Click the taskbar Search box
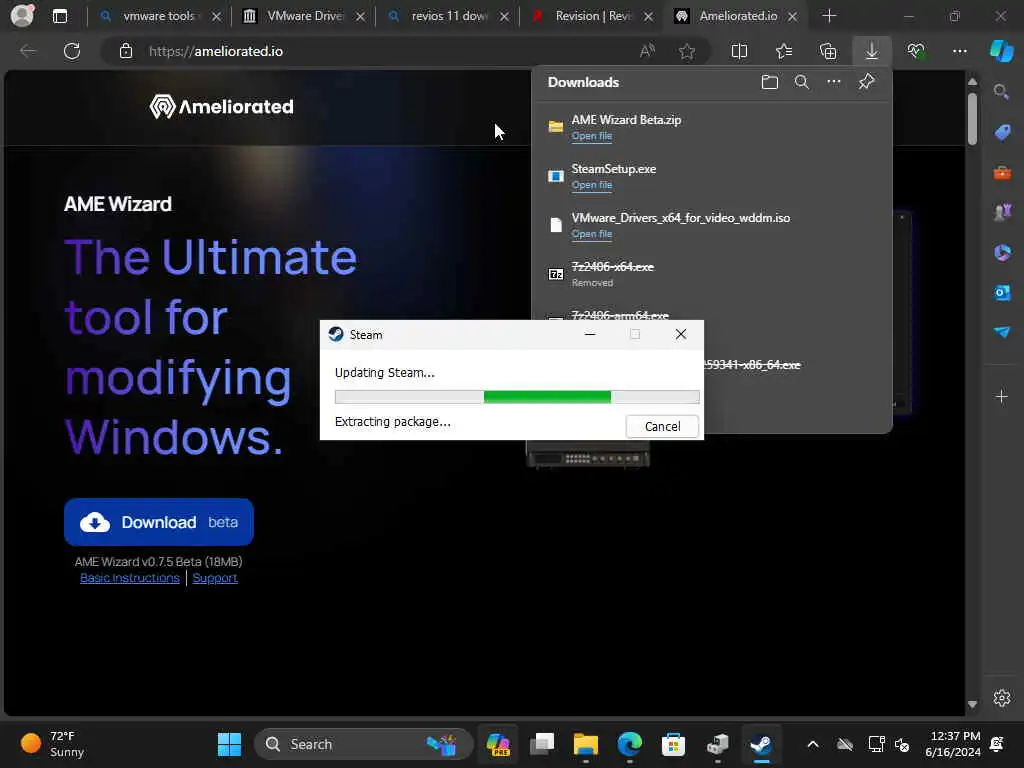The image size is (1024, 768). (363, 744)
